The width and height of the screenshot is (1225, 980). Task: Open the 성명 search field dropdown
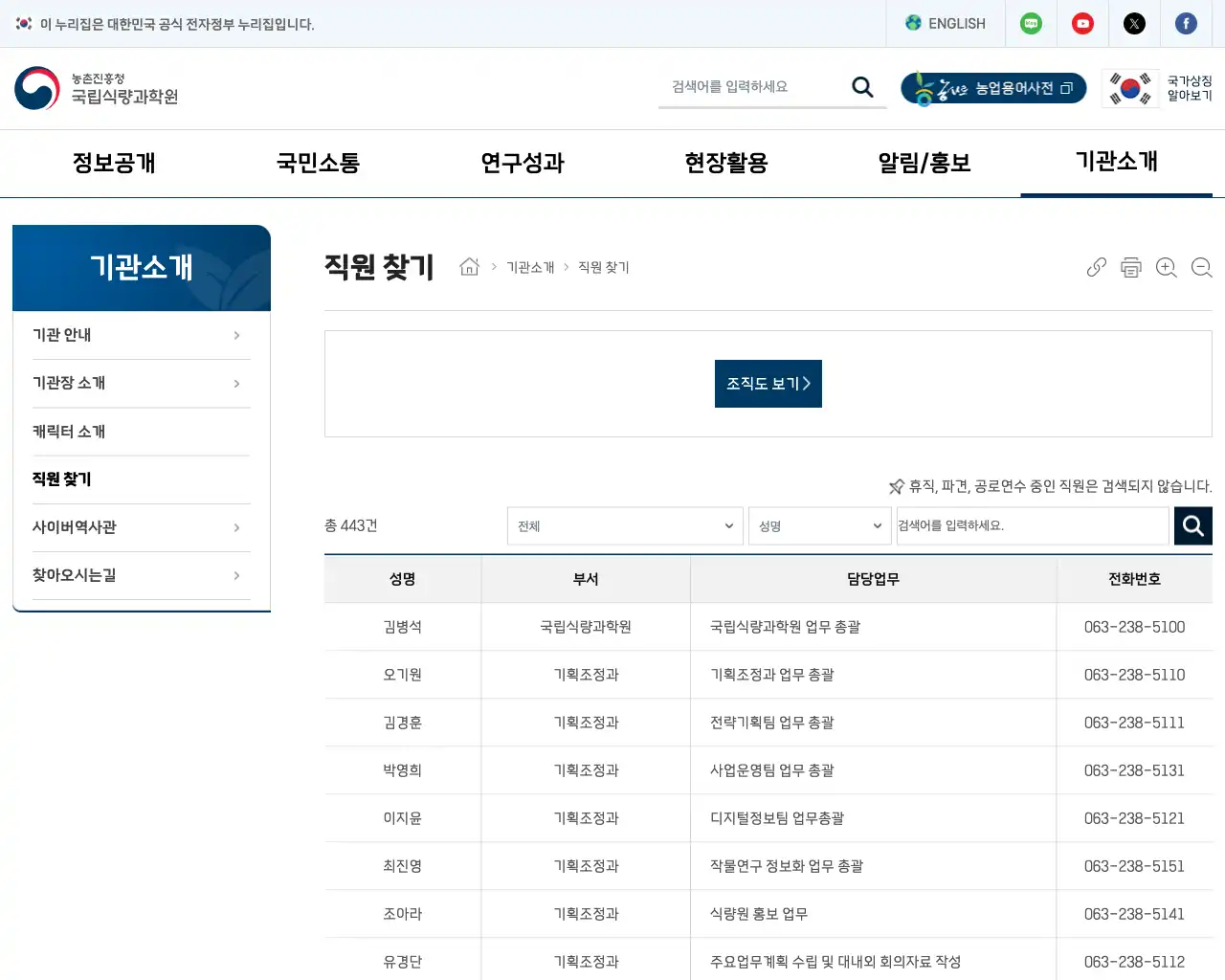click(x=820, y=525)
